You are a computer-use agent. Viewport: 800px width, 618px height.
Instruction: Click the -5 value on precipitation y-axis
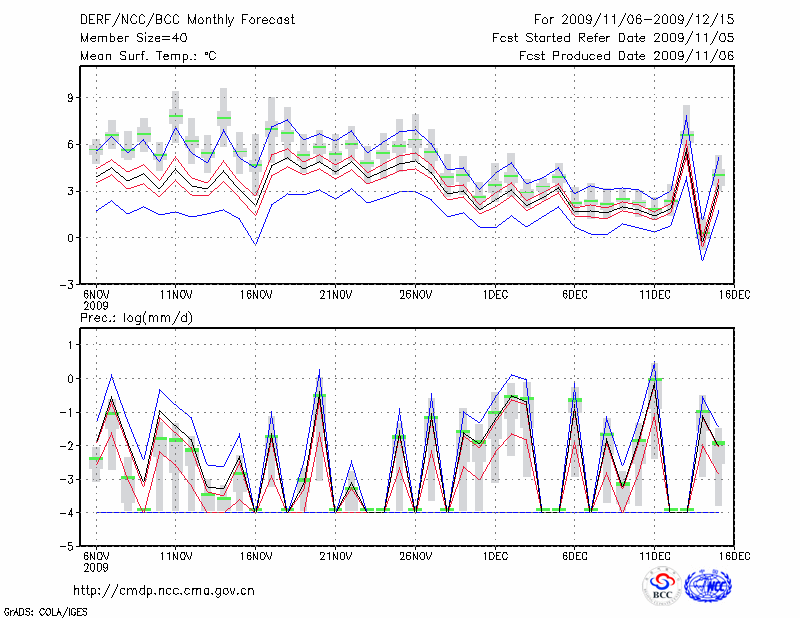pos(69,547)
